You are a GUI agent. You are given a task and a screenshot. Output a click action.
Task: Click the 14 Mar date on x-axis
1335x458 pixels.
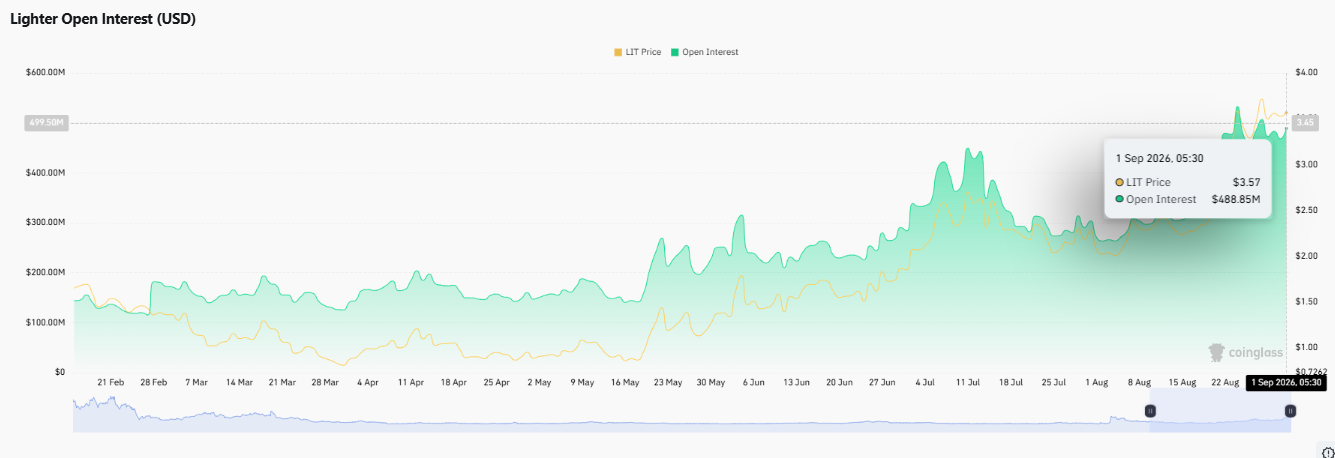click(239, 382)
